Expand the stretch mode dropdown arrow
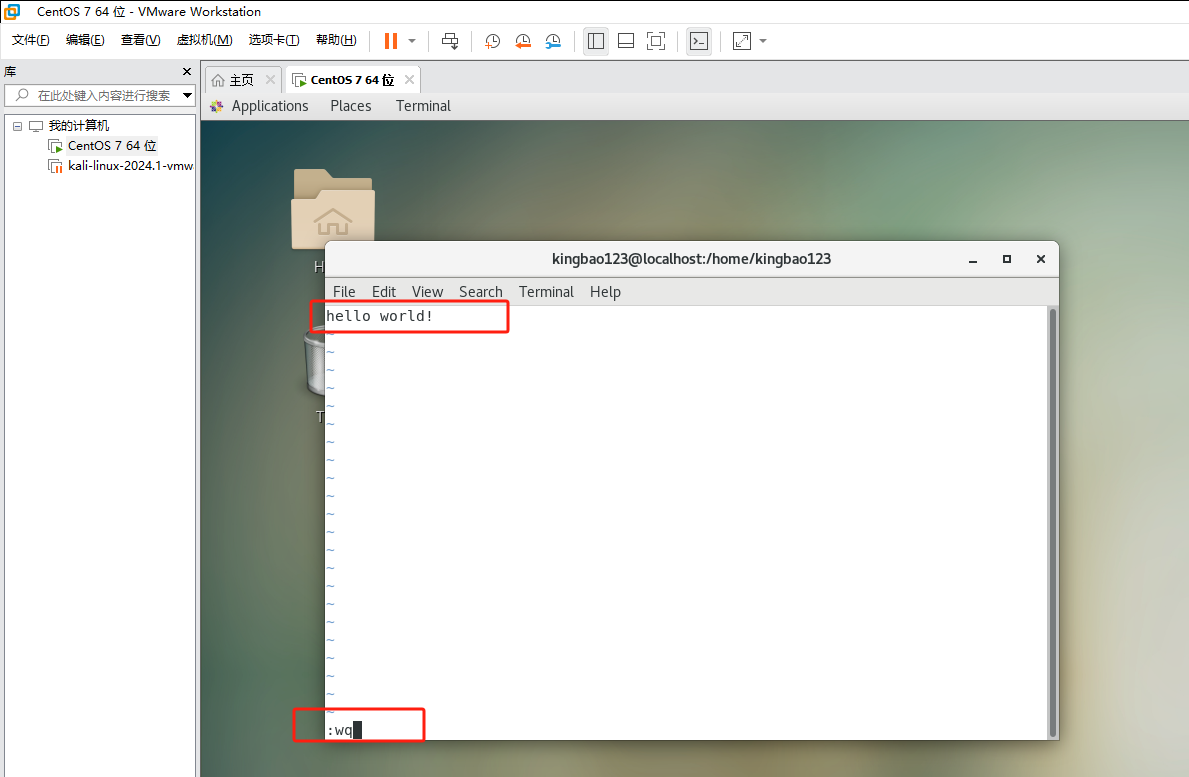1189x777 pixels. click(x=763, y=41)
